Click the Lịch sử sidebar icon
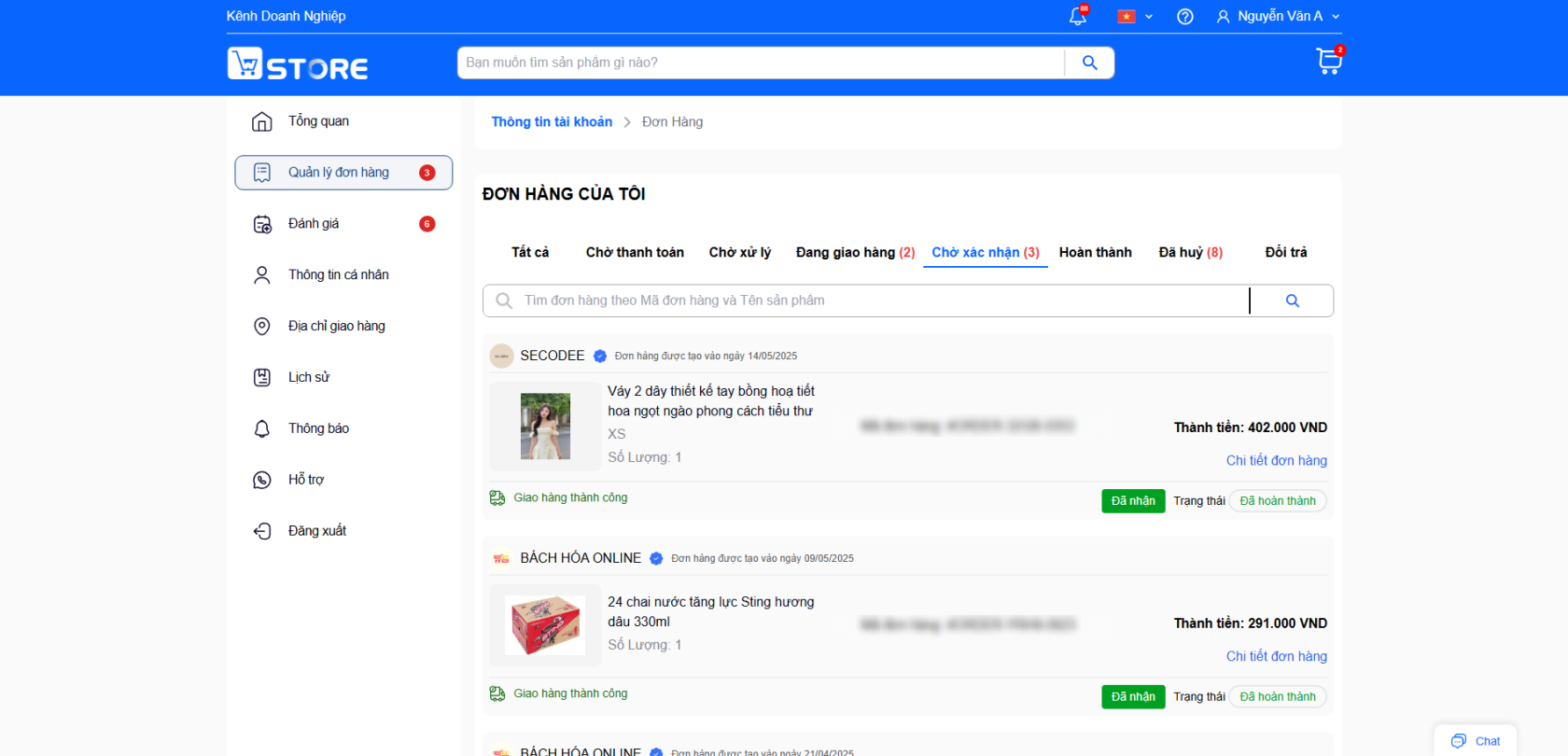This screenshot has height=756, width=1568. pyautogui.click(x=262, y=377)
